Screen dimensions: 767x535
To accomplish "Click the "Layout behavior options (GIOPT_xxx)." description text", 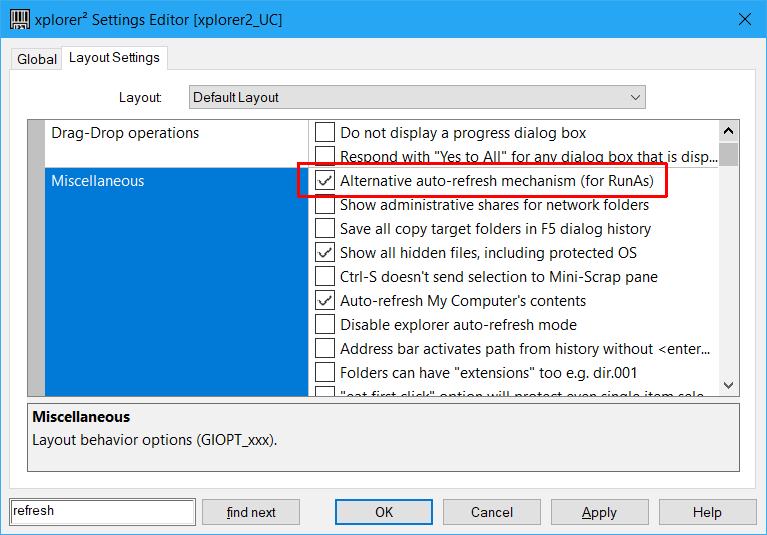I will (155, 440).
